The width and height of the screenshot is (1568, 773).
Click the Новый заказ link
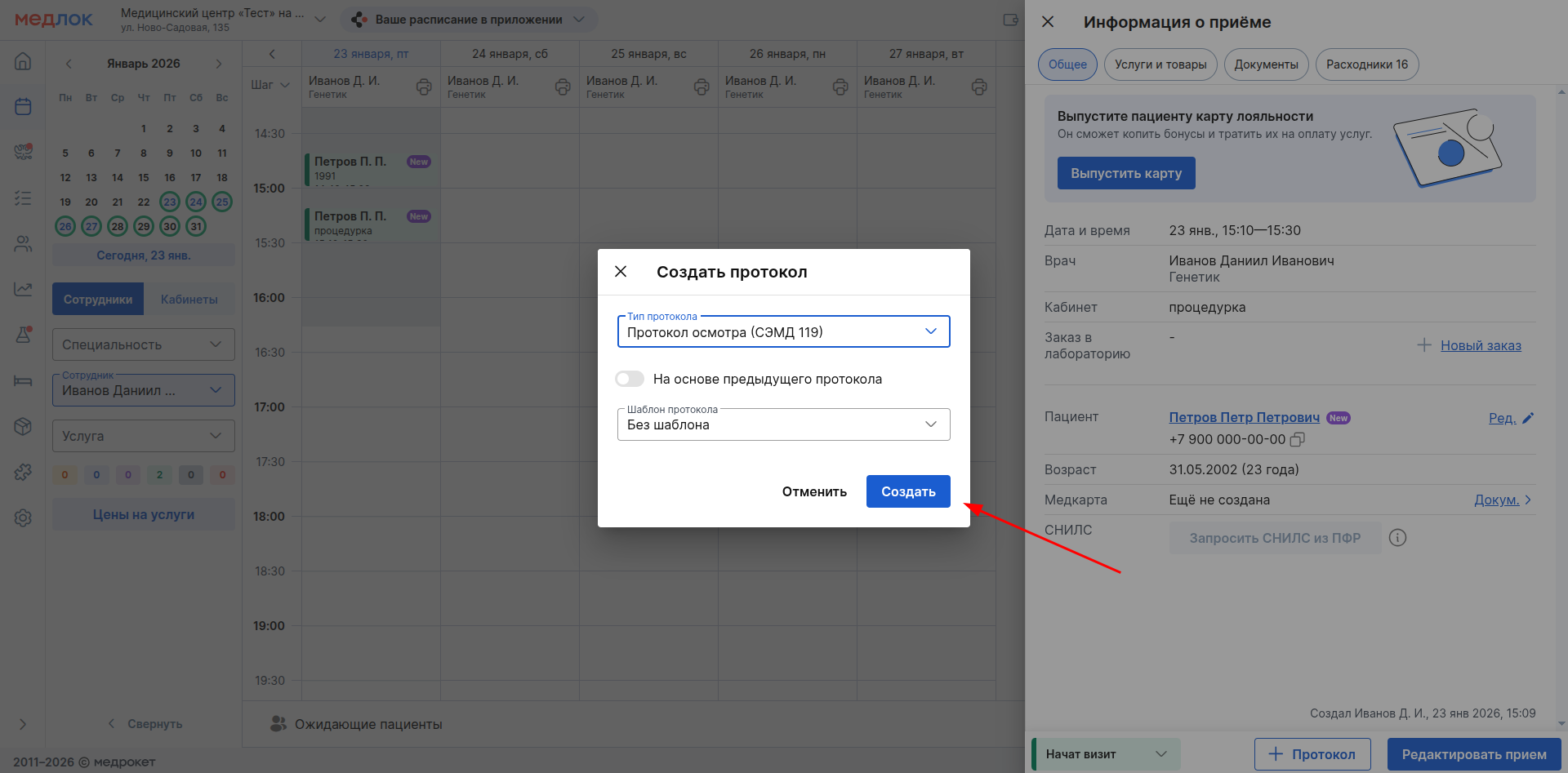click(x=1480, y=345)
